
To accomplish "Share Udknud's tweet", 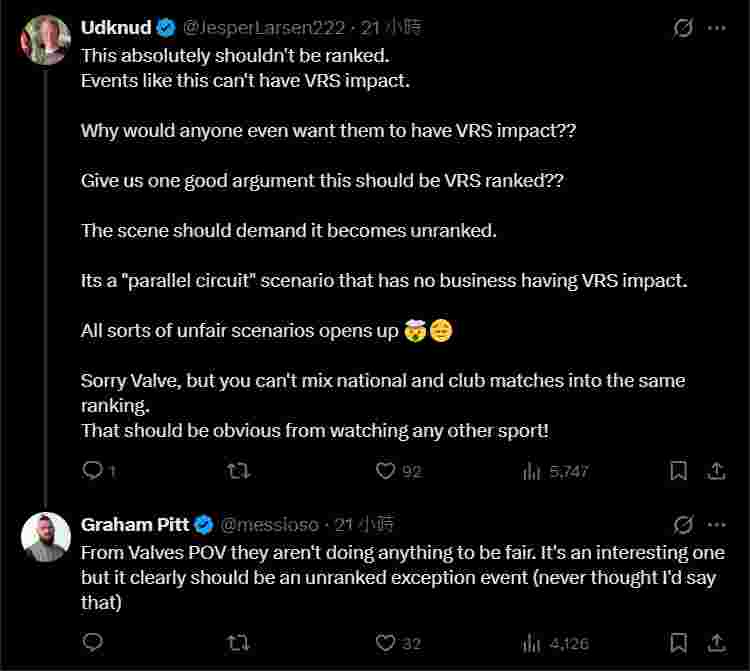I will click(x=716, y=470).
